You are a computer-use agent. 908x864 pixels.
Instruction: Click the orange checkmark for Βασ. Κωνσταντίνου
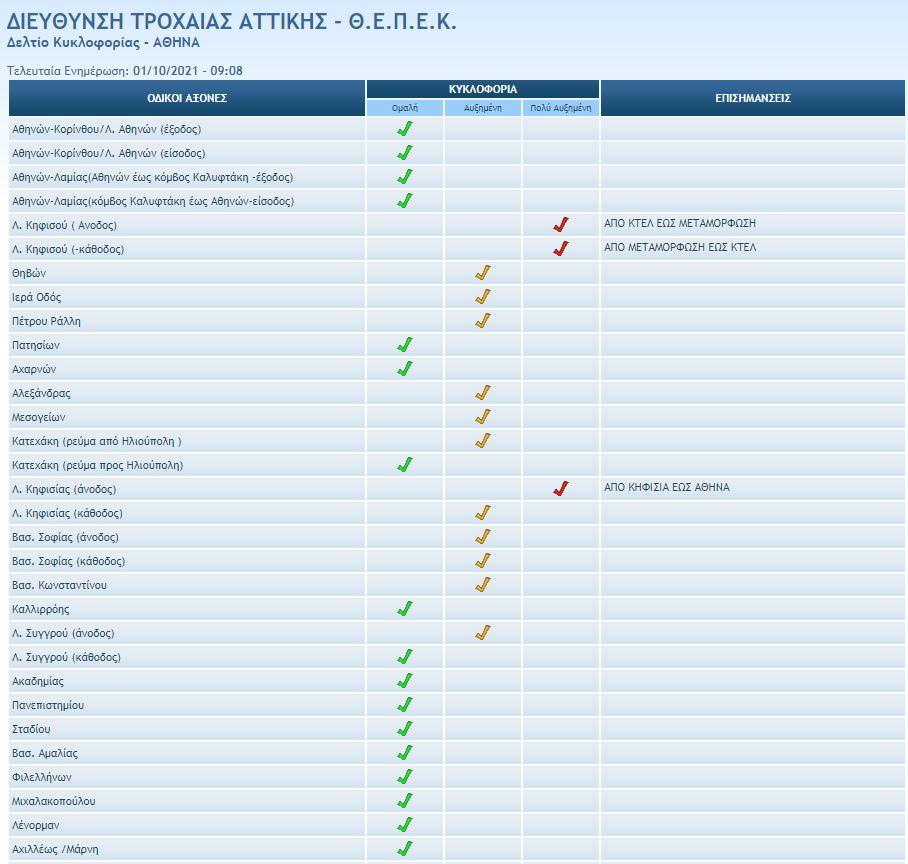pyautogui.click(x=483, y=585)
